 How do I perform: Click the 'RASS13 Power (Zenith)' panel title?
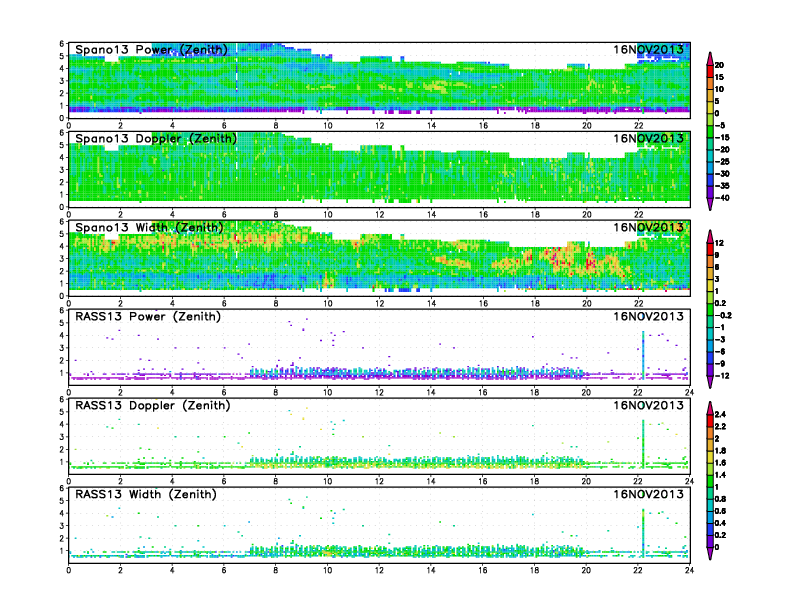pos(147,317)
